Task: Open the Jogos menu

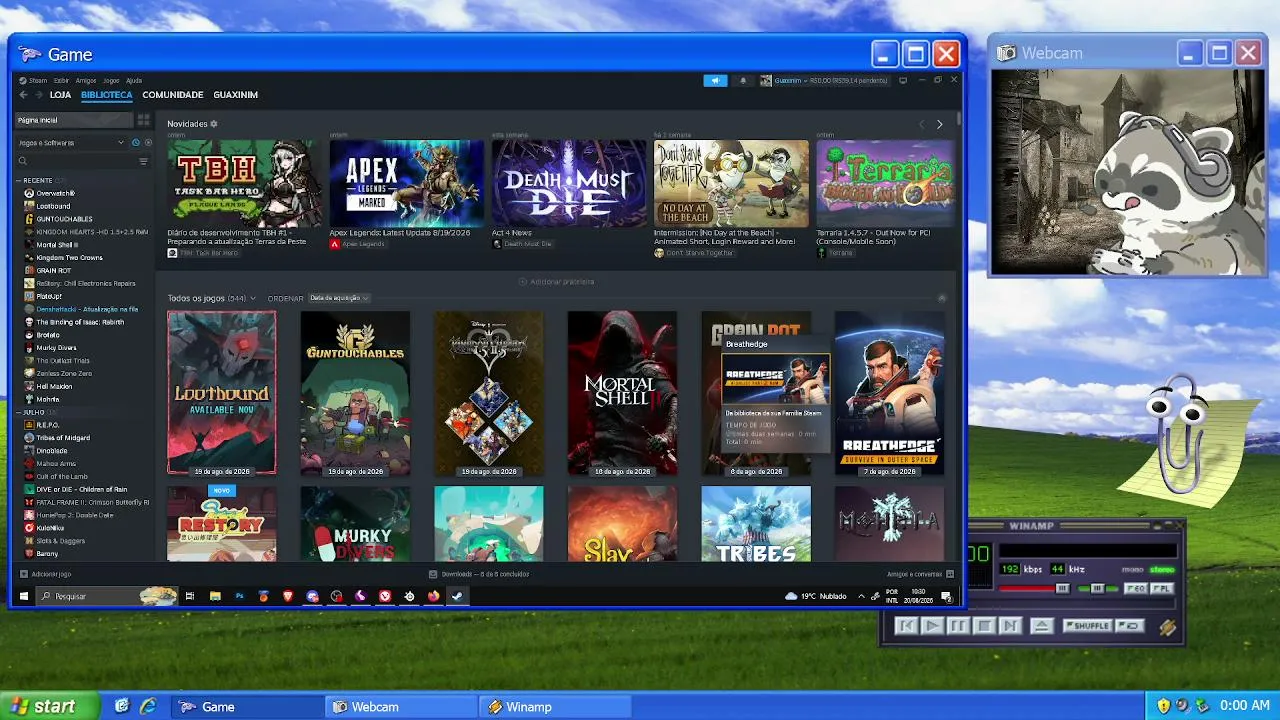Action: 111,81
